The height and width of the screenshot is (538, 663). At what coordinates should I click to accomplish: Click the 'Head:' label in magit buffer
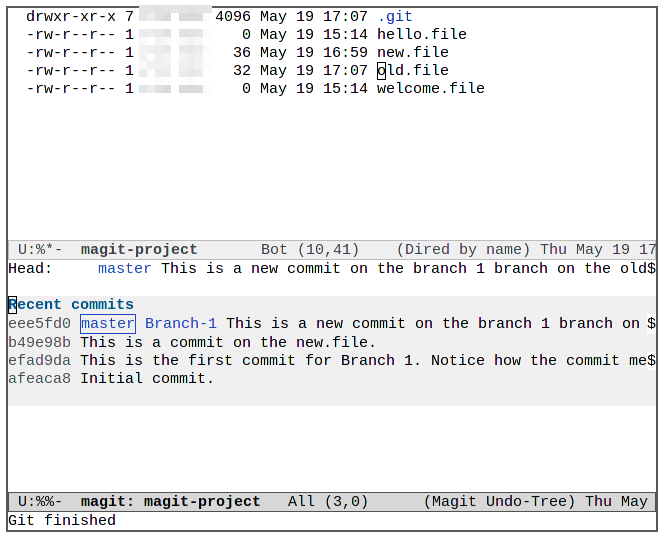30,269
